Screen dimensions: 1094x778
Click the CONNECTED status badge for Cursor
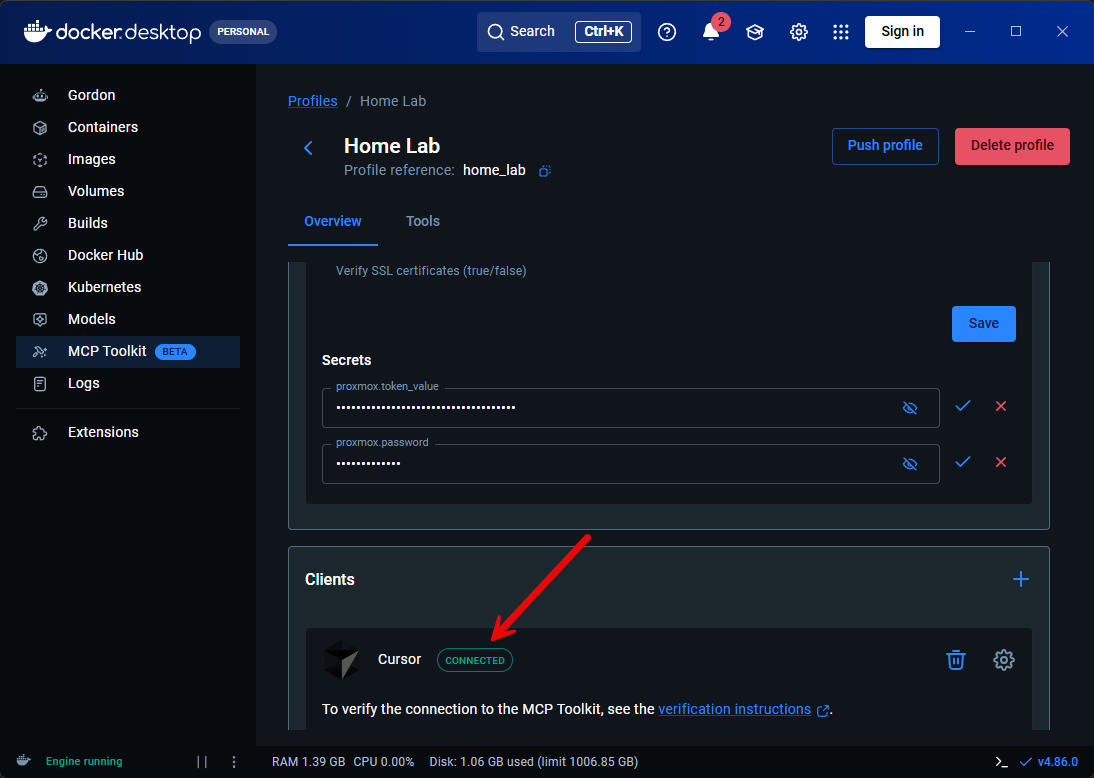point(475,660)
